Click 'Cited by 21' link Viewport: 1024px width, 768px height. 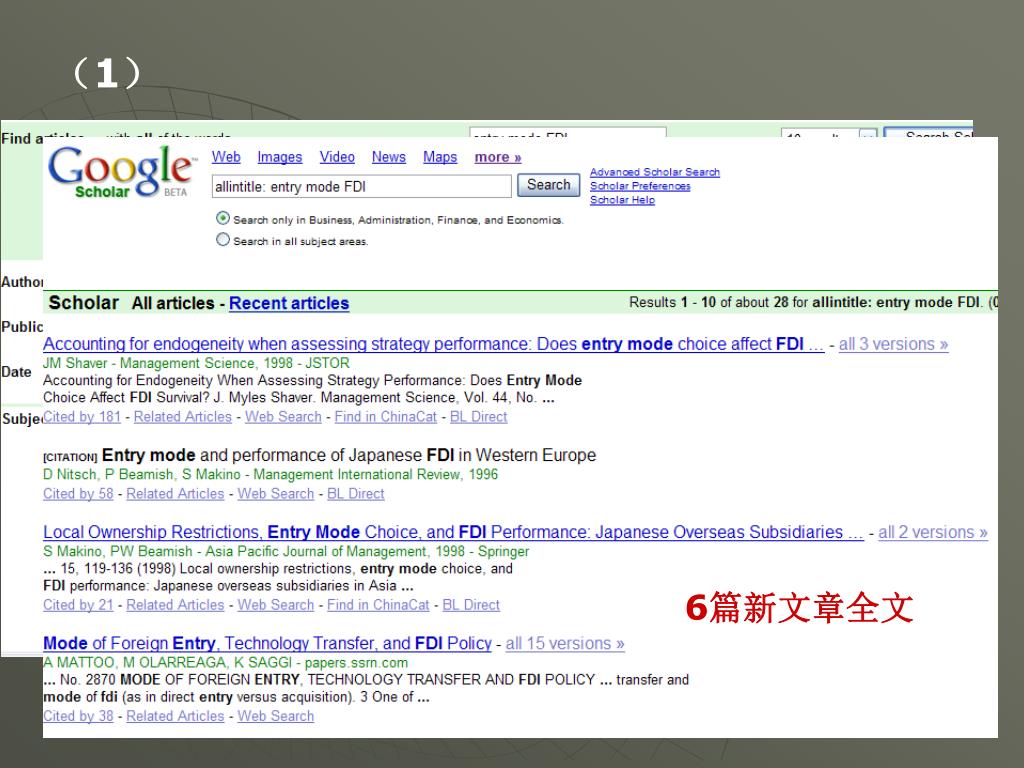click(78, 605)
